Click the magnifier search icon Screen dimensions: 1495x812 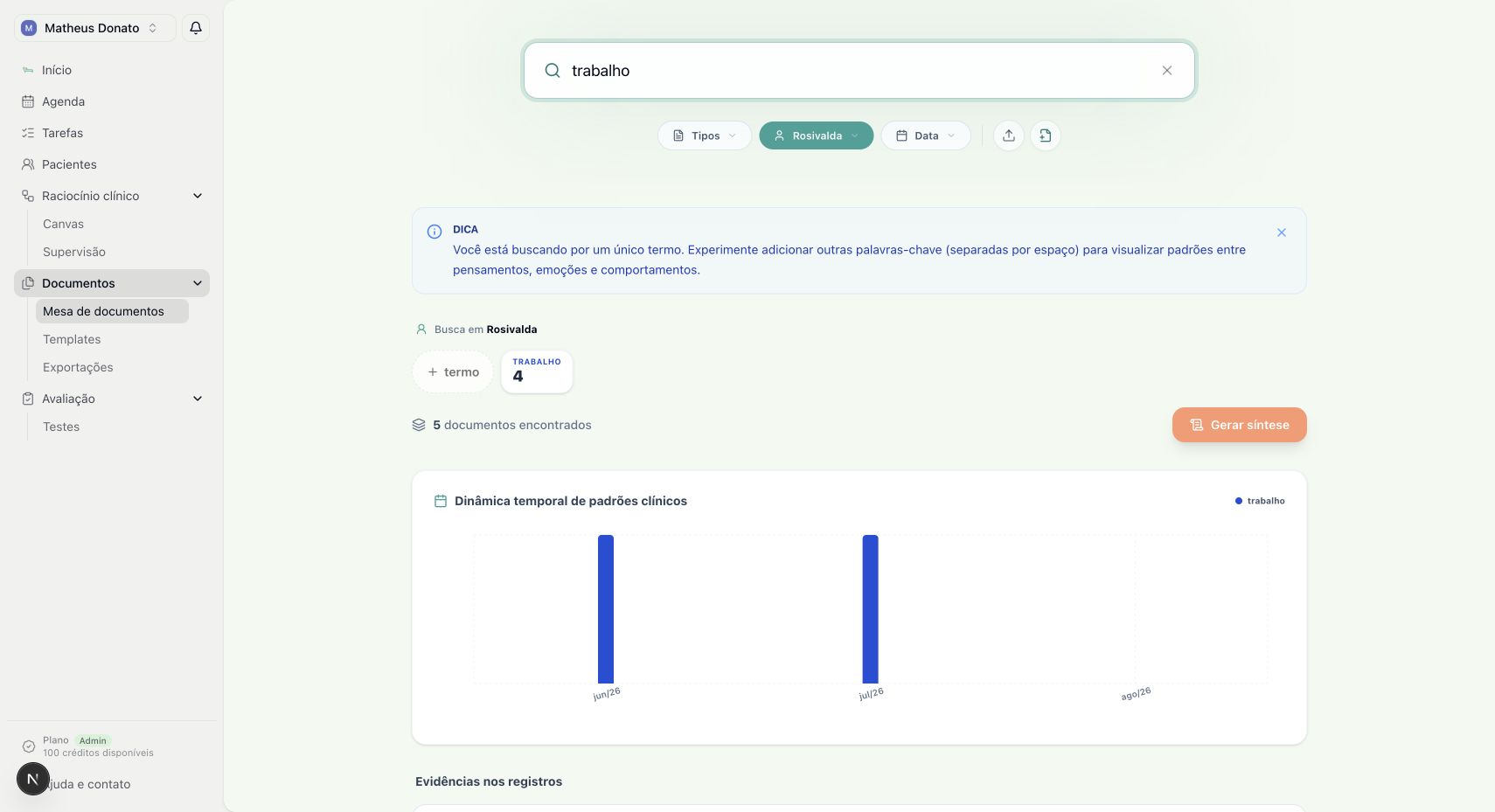click(x=553, y=71)
